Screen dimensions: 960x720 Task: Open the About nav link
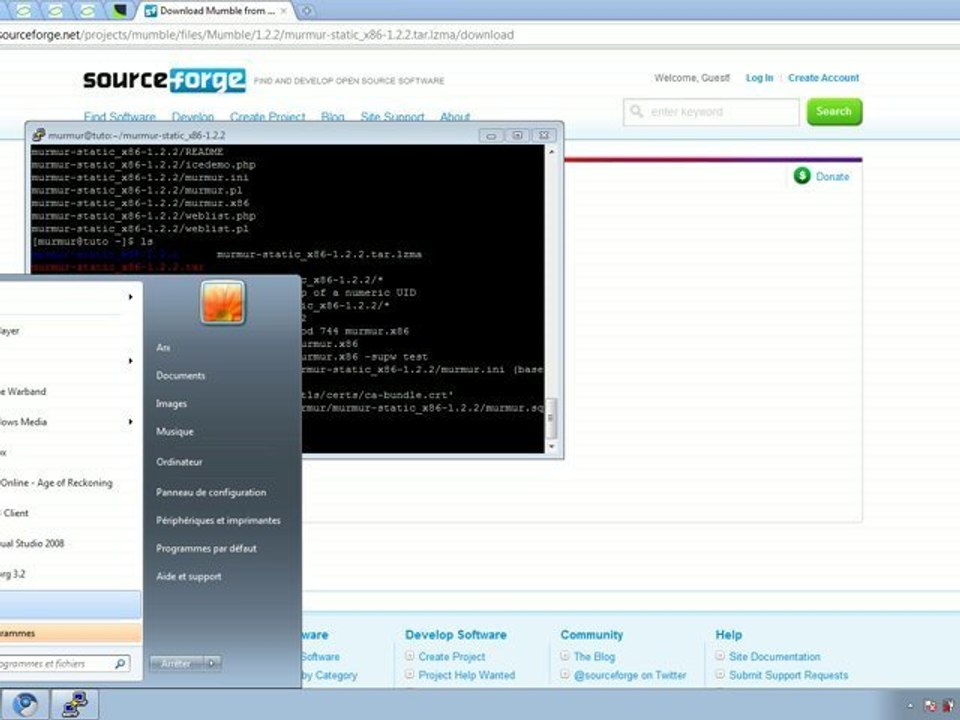coord(455,116)
